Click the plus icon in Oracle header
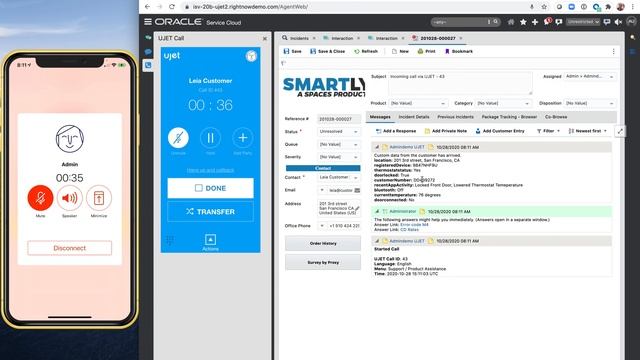640x360 pixels. 535,22
